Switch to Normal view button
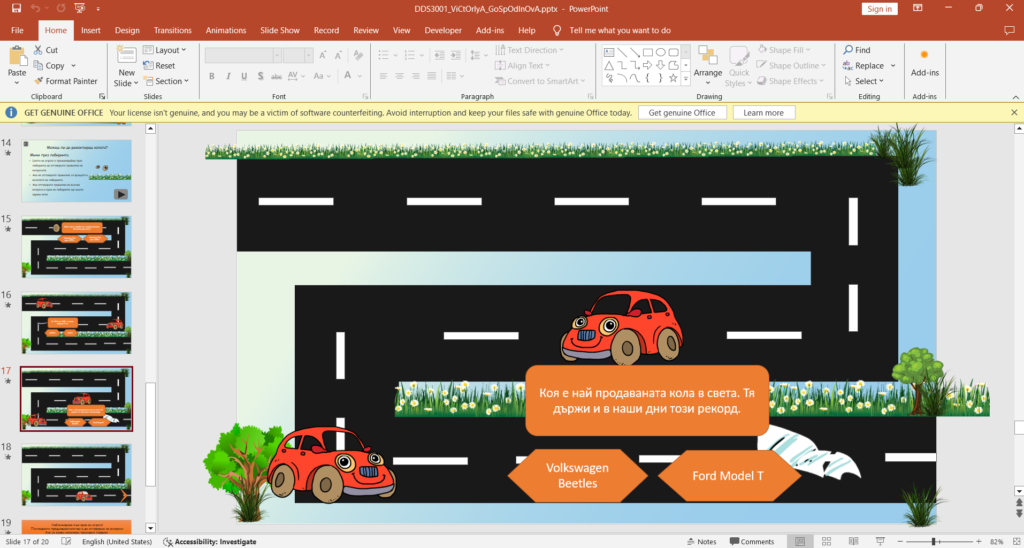Image resolution: width=1024 pixels, height=548 pixels. pos(800,541)
